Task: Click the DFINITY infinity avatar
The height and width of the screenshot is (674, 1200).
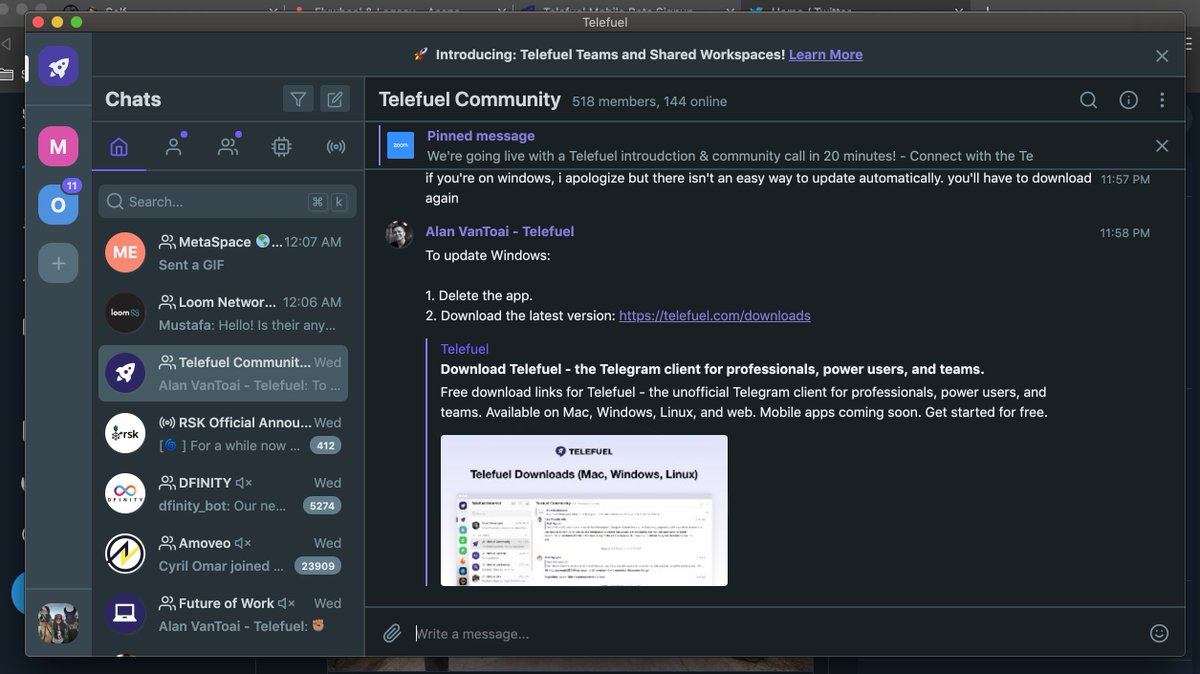Action: click(125, 493)
